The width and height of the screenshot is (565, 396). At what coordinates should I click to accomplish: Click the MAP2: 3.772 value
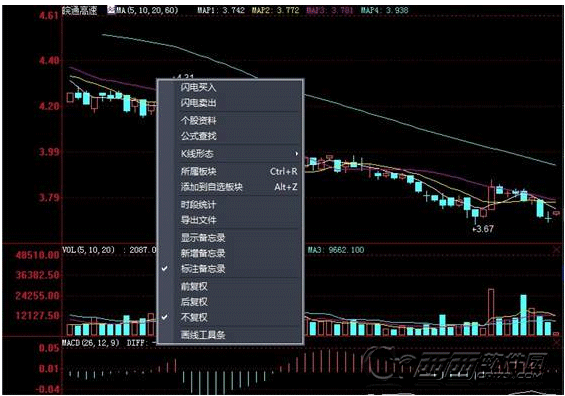point(275,10)
